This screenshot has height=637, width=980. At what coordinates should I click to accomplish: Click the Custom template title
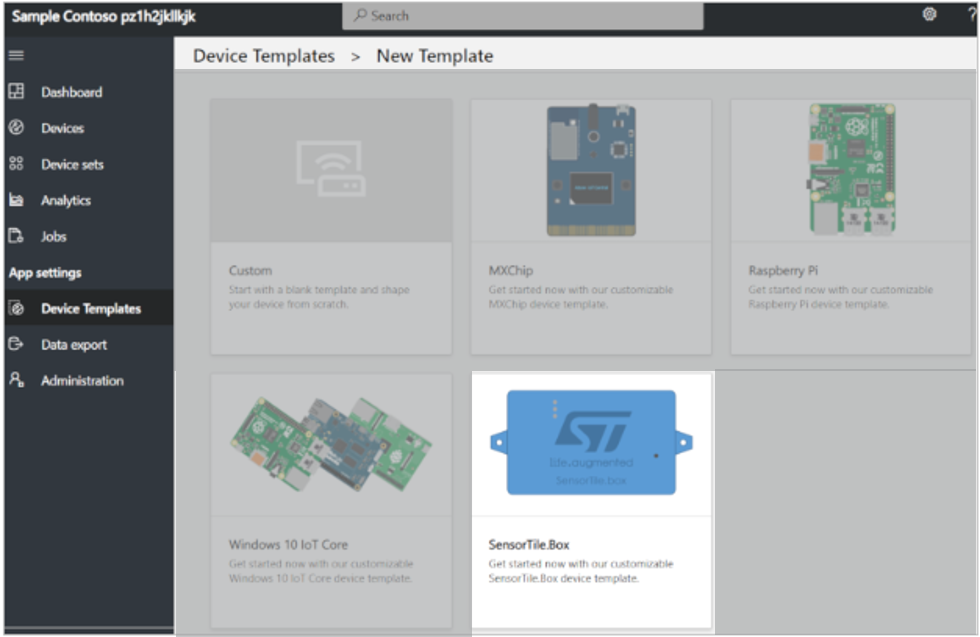(250, 271)
